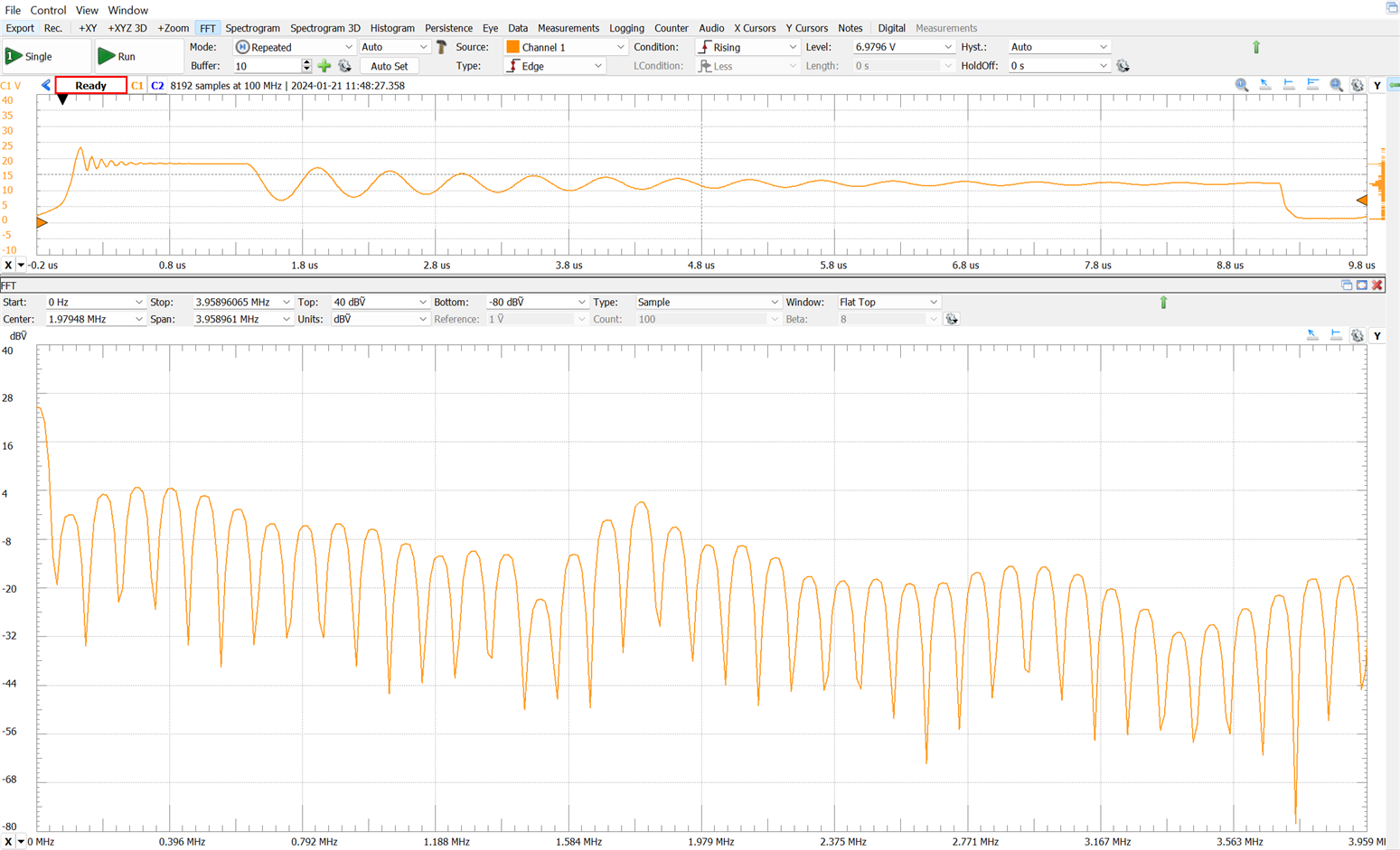This screenshot has width=1400, height=850.
Task: Click the orange trigger level arrow at left
Action: pos(42,222)
